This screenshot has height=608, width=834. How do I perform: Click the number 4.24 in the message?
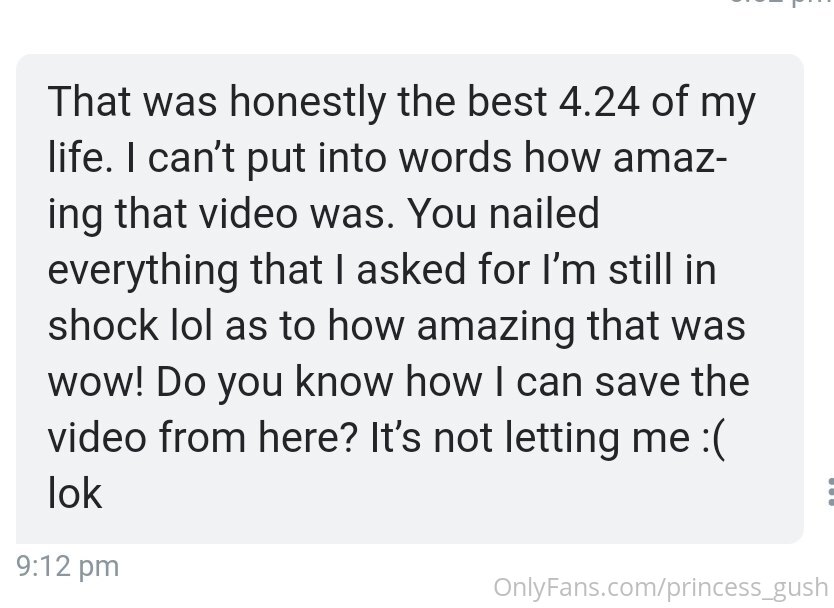599,102
